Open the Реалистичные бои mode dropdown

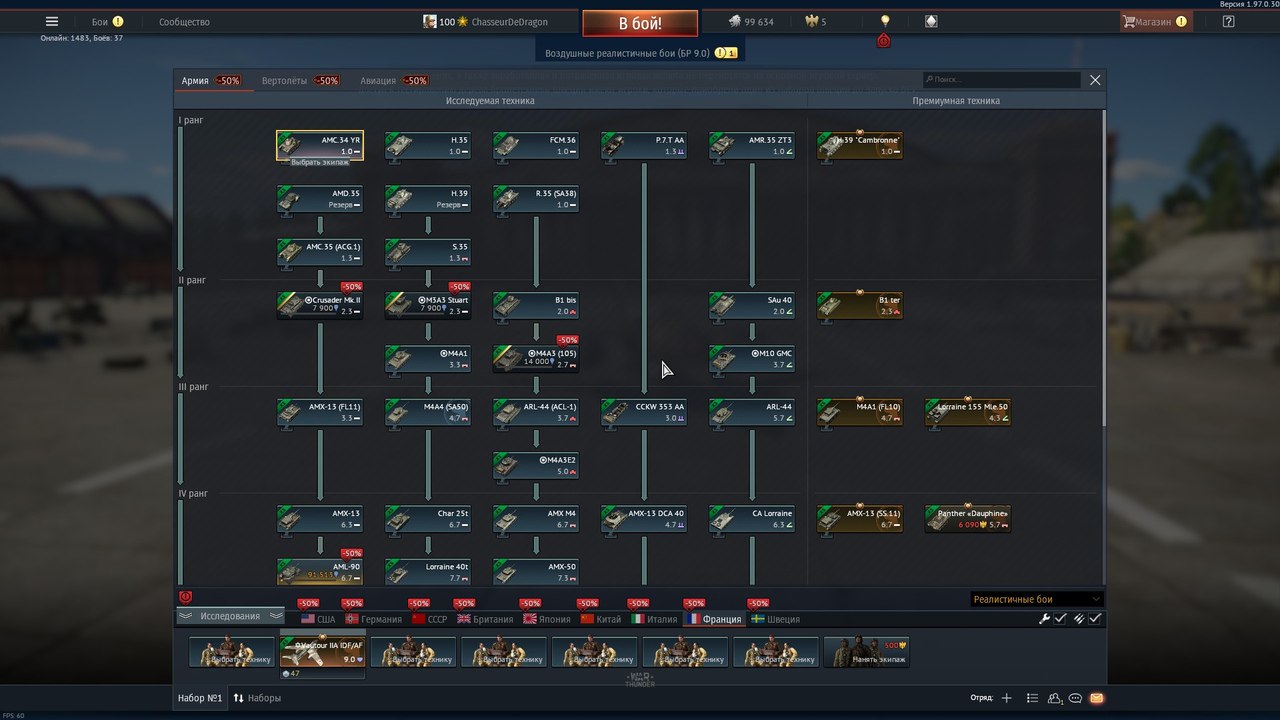(x=1037, y=599)
